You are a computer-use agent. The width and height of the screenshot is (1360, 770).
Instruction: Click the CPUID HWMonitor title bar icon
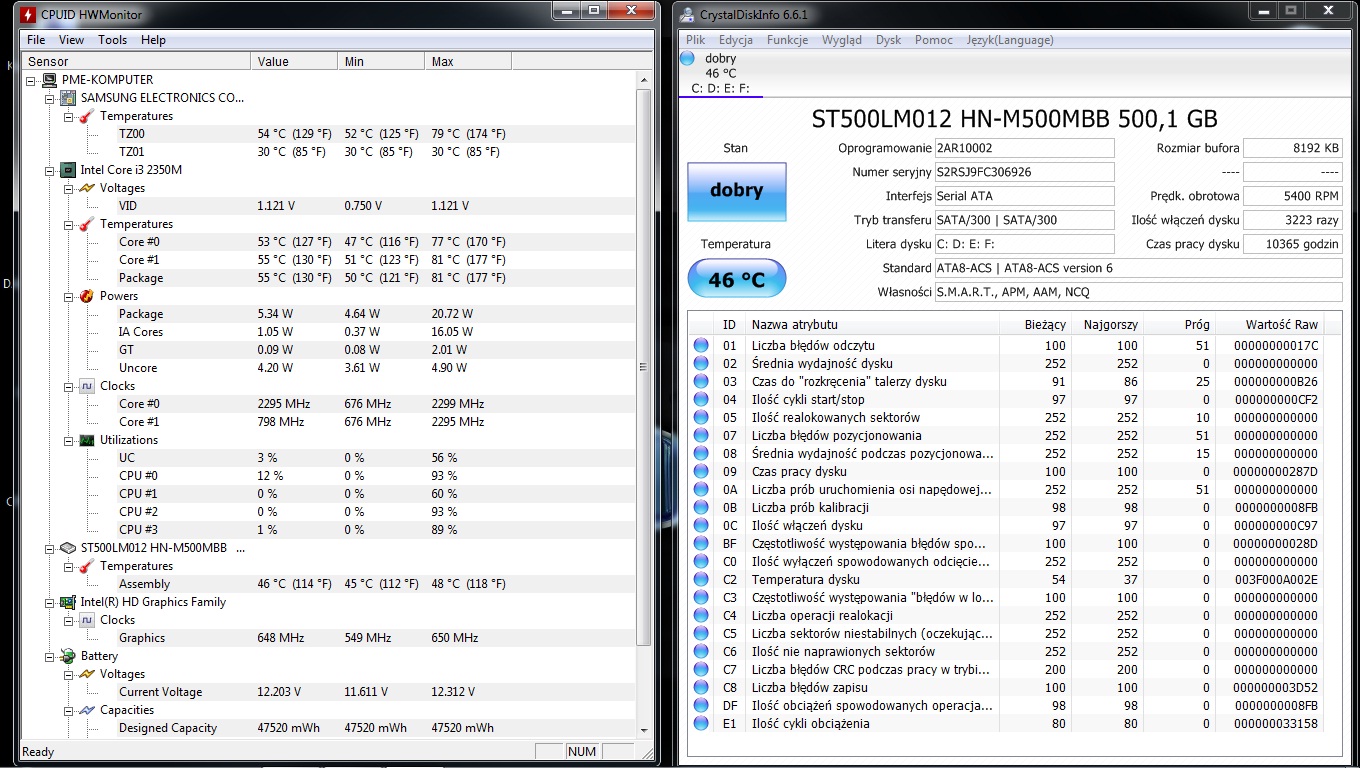point(27,14)
